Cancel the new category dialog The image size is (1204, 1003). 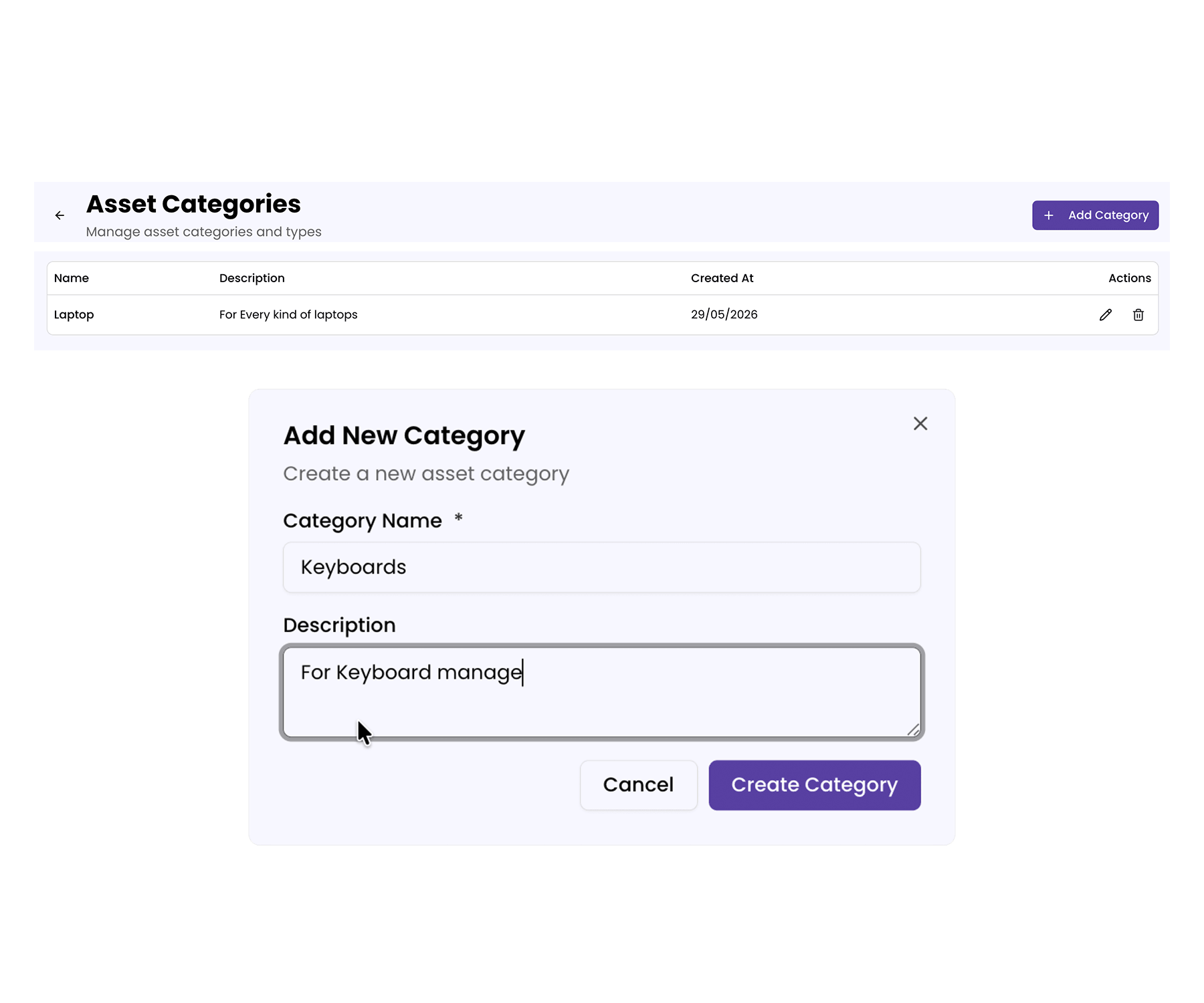click(638, 785)
